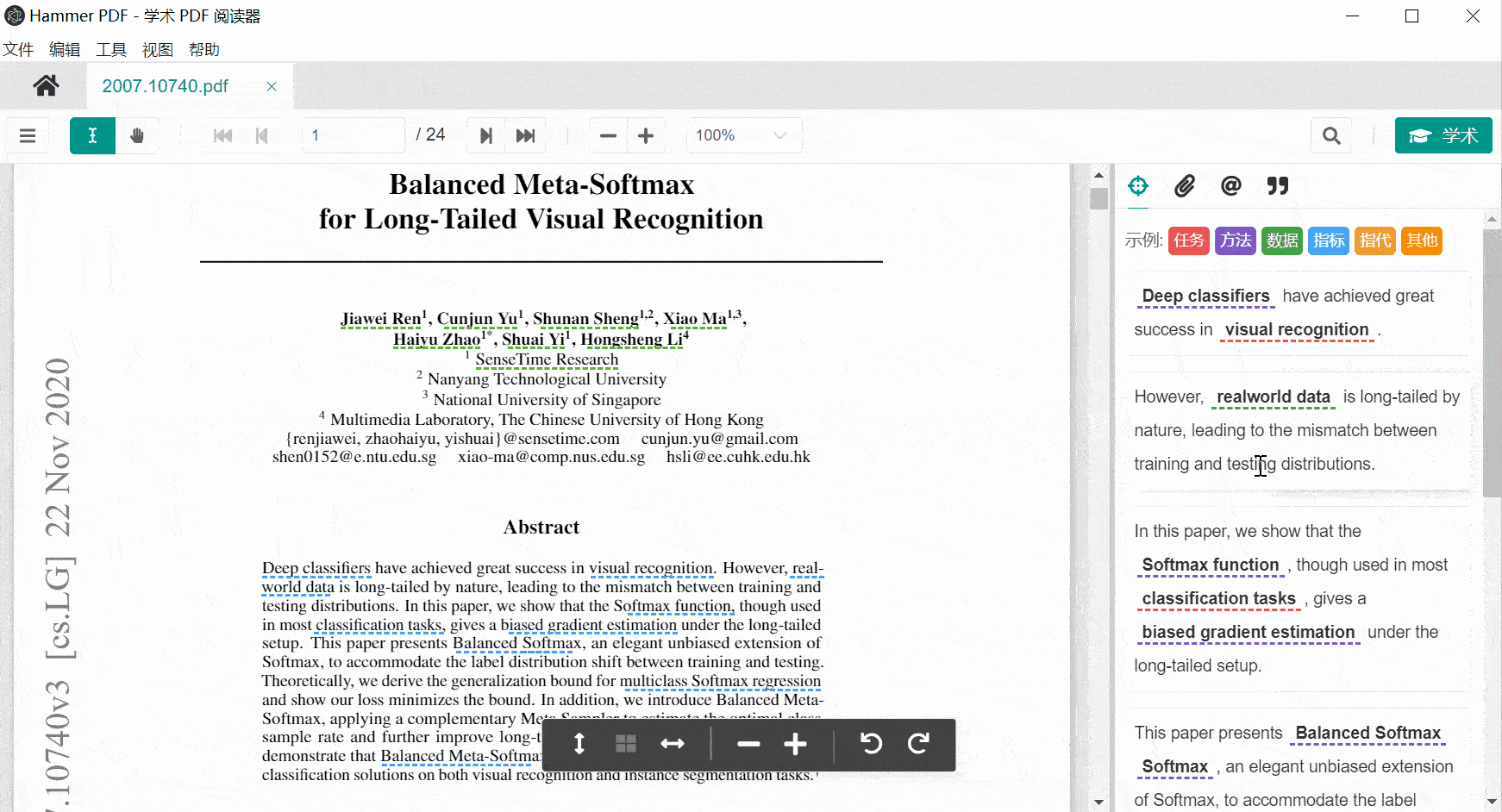The width and height of the screenshot is (1502, 812).
Task: Click the 'Nanyang Technological University' text
Action: coord(547,379)
